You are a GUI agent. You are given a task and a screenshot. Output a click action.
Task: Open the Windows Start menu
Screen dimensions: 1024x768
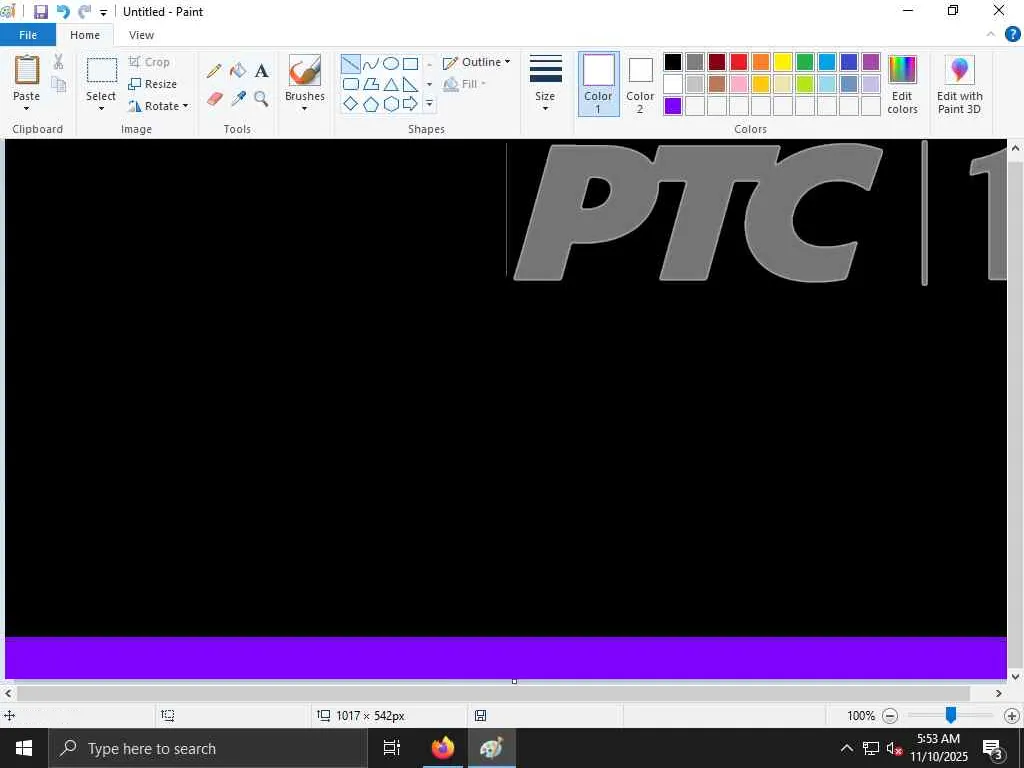point(24,748)
